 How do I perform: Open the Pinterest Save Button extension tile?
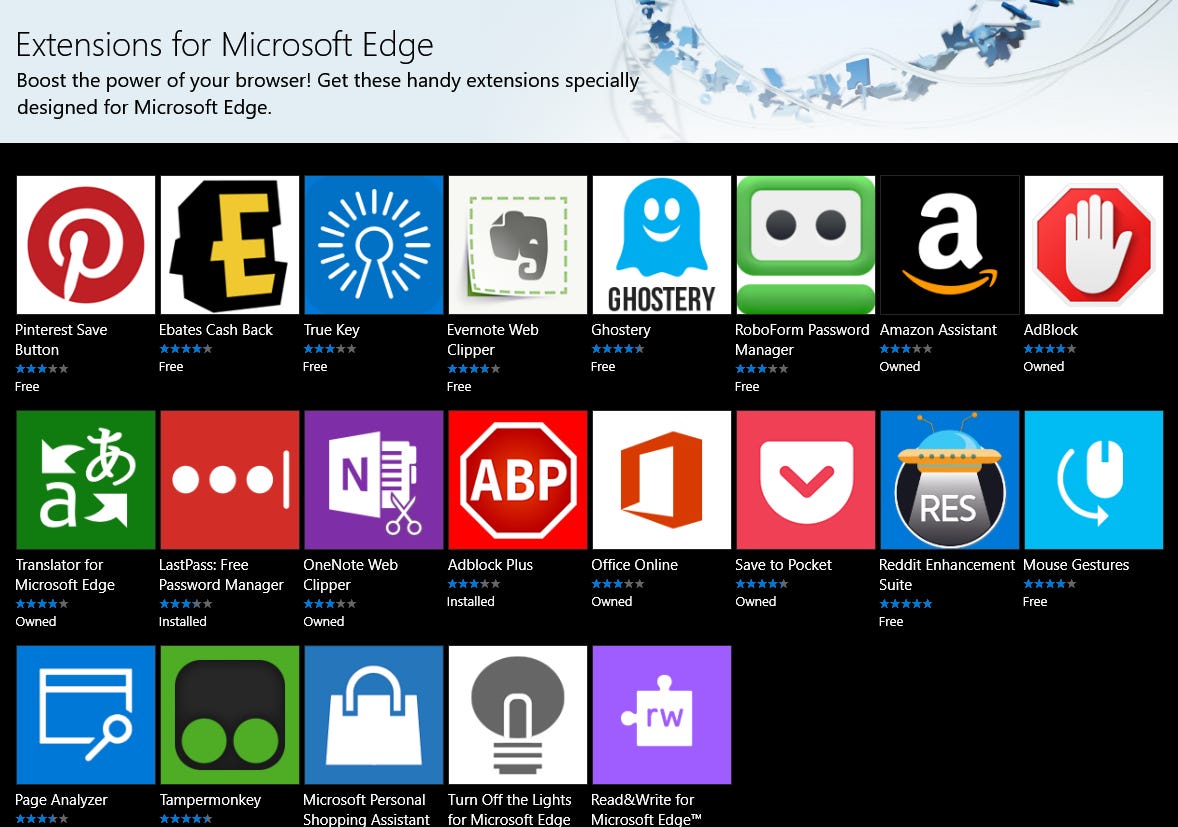[85, 244]
